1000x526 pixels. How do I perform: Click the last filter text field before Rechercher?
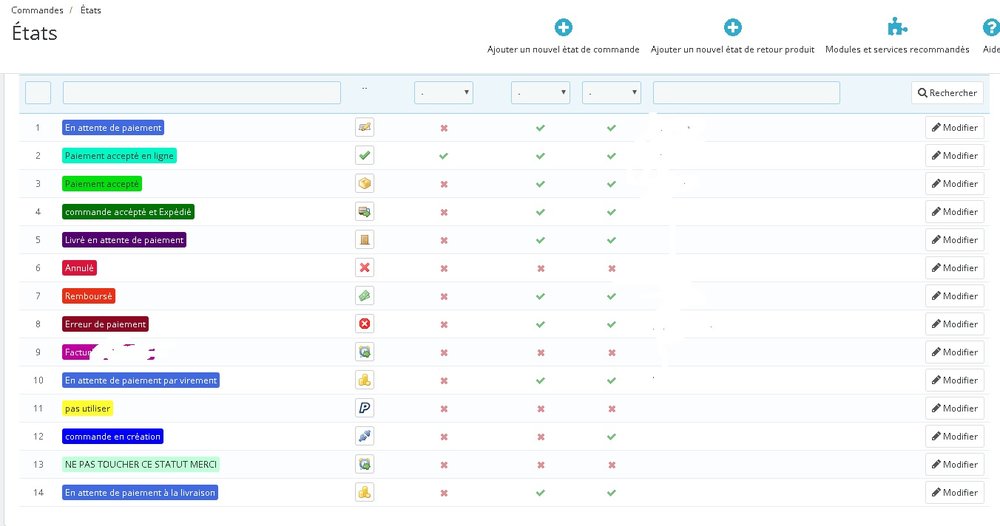(x=746, y=92)
